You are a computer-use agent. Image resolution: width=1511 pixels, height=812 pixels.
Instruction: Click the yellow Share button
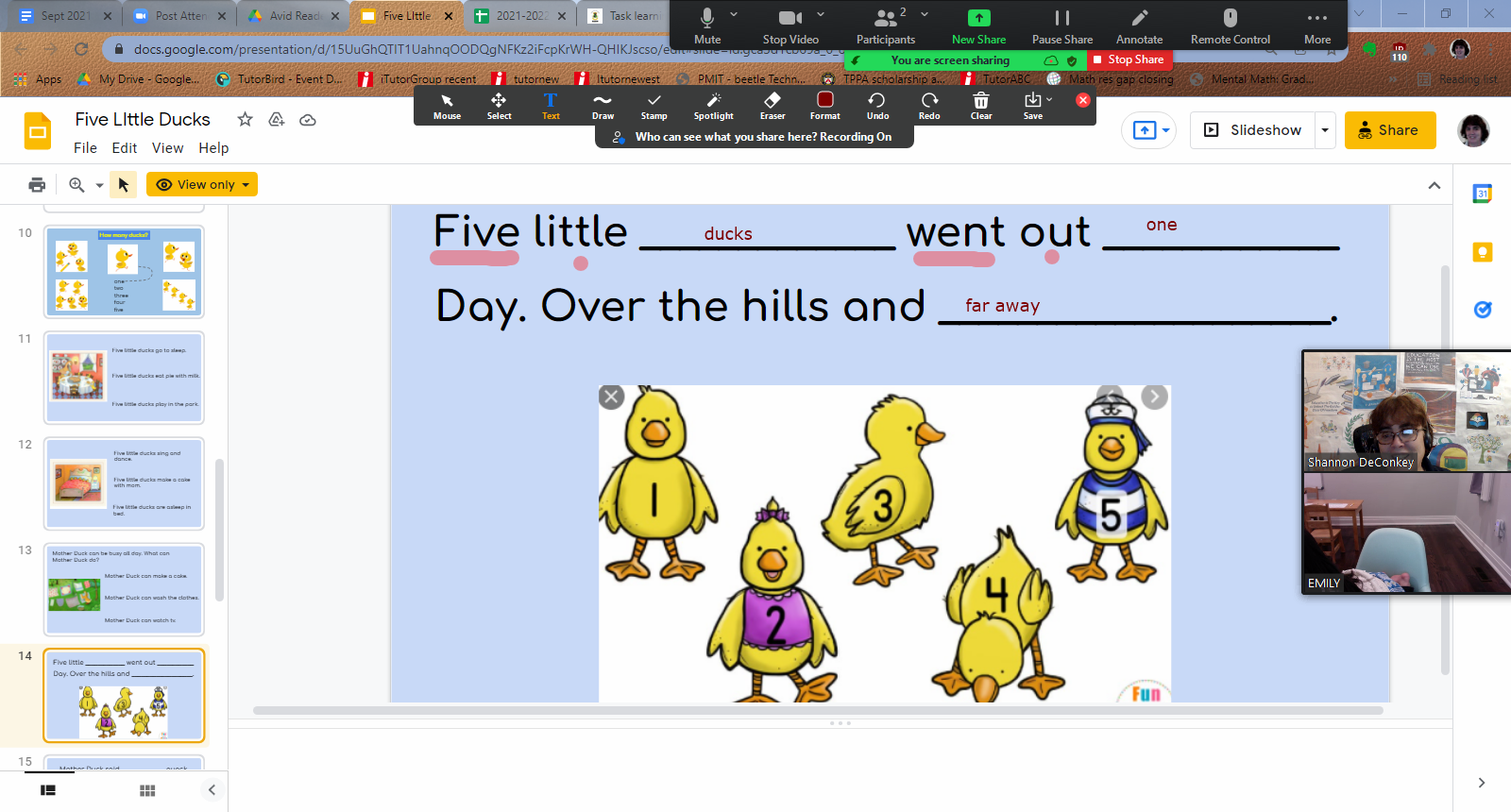tap(1390, 130)
